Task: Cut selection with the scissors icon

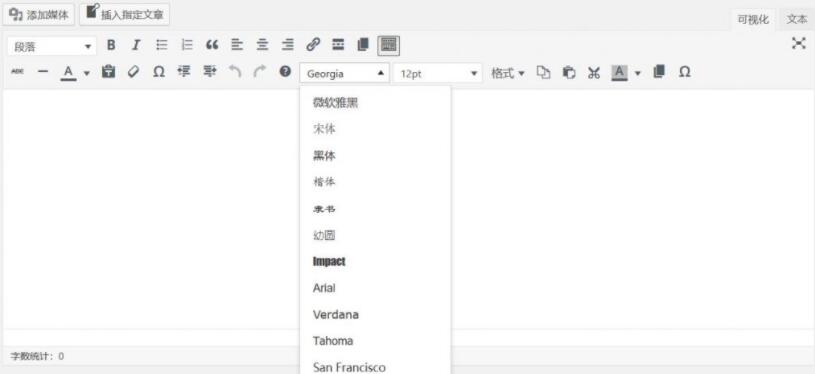Action: point(594,73)
